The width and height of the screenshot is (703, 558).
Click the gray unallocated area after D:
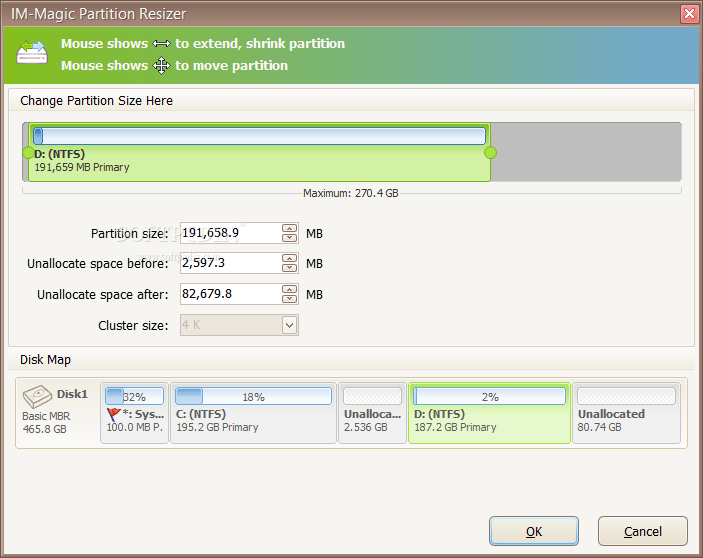586,152
